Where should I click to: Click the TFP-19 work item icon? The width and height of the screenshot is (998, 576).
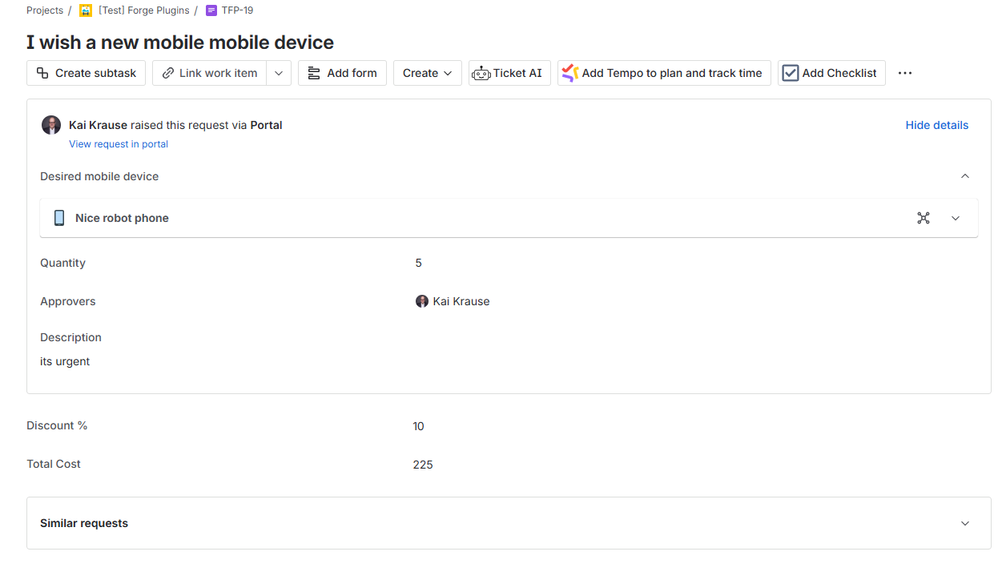pos(208,10)
